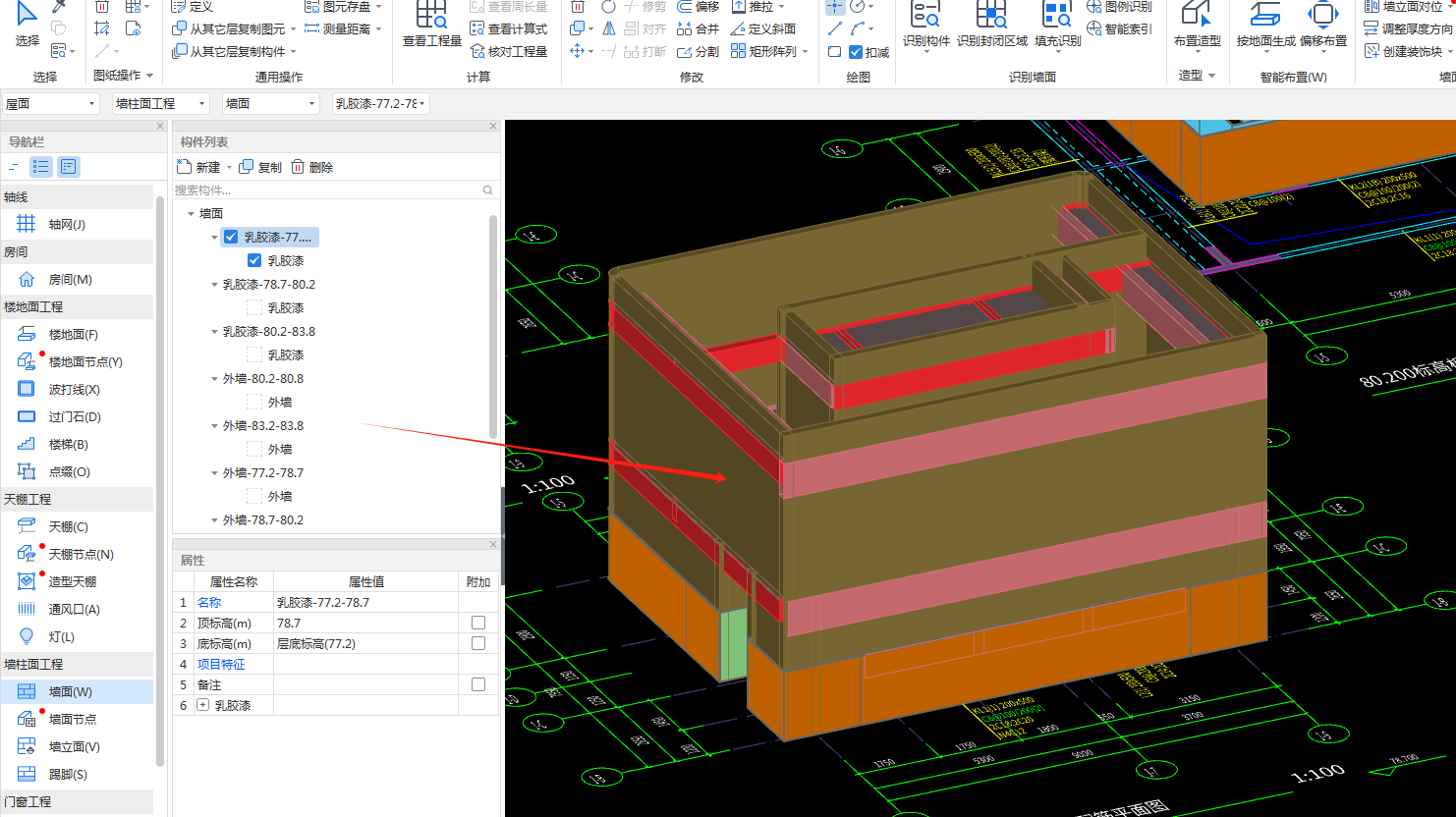Open the 墙面 component type dropdown
1456x817 pixels.
click(270, 103)
